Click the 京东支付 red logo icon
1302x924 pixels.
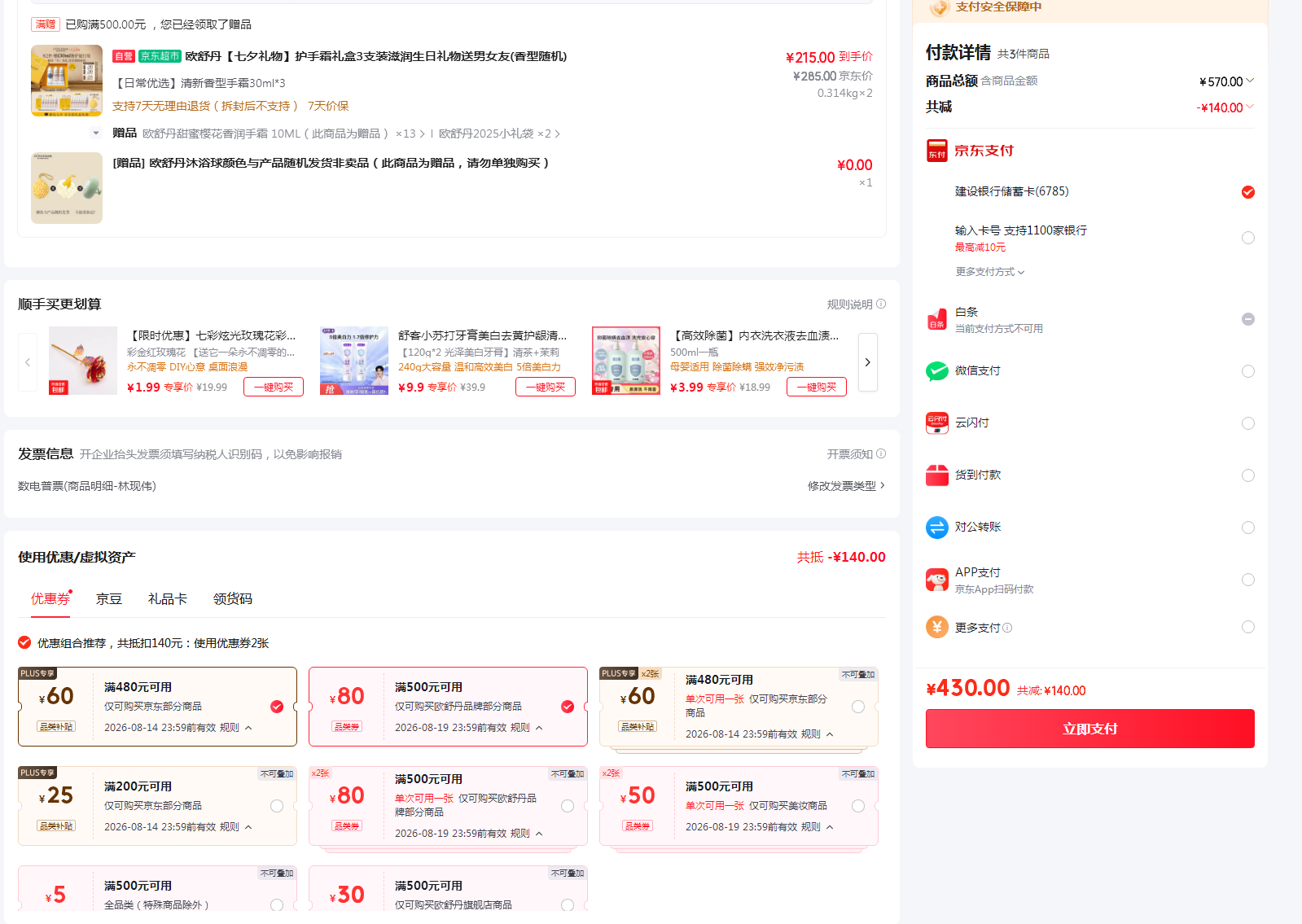pos(936,151)
